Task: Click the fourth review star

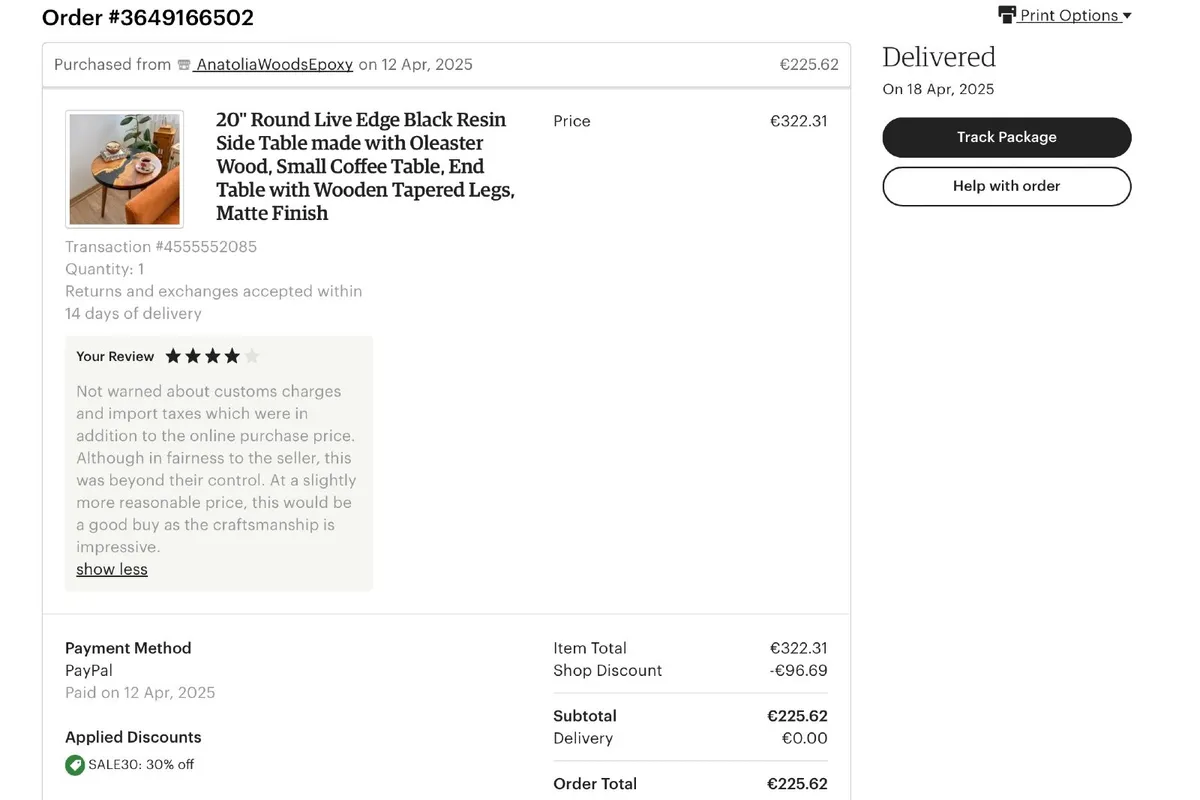Action: click(232, 356)
